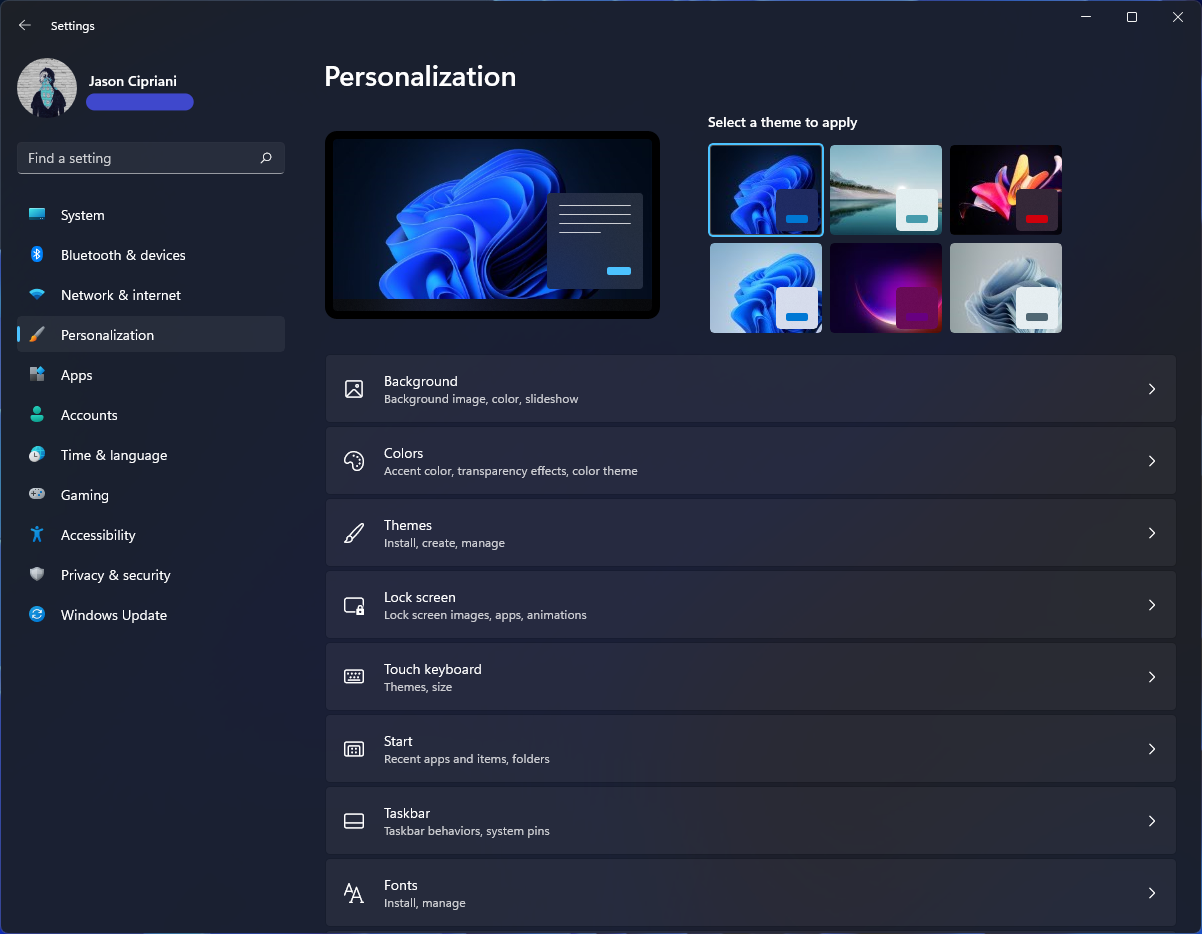Apply the gray flow light theme
The image size is (1202, 934).
[1006, 288]
